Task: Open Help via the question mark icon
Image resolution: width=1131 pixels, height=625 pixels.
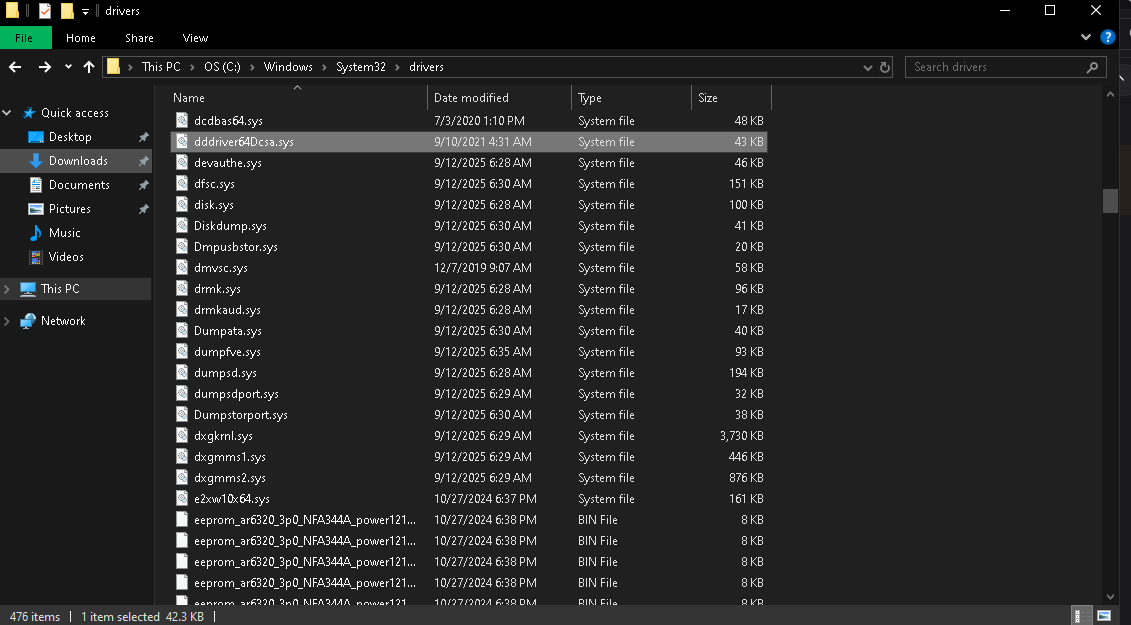Action: click(x=1108, y=38)
